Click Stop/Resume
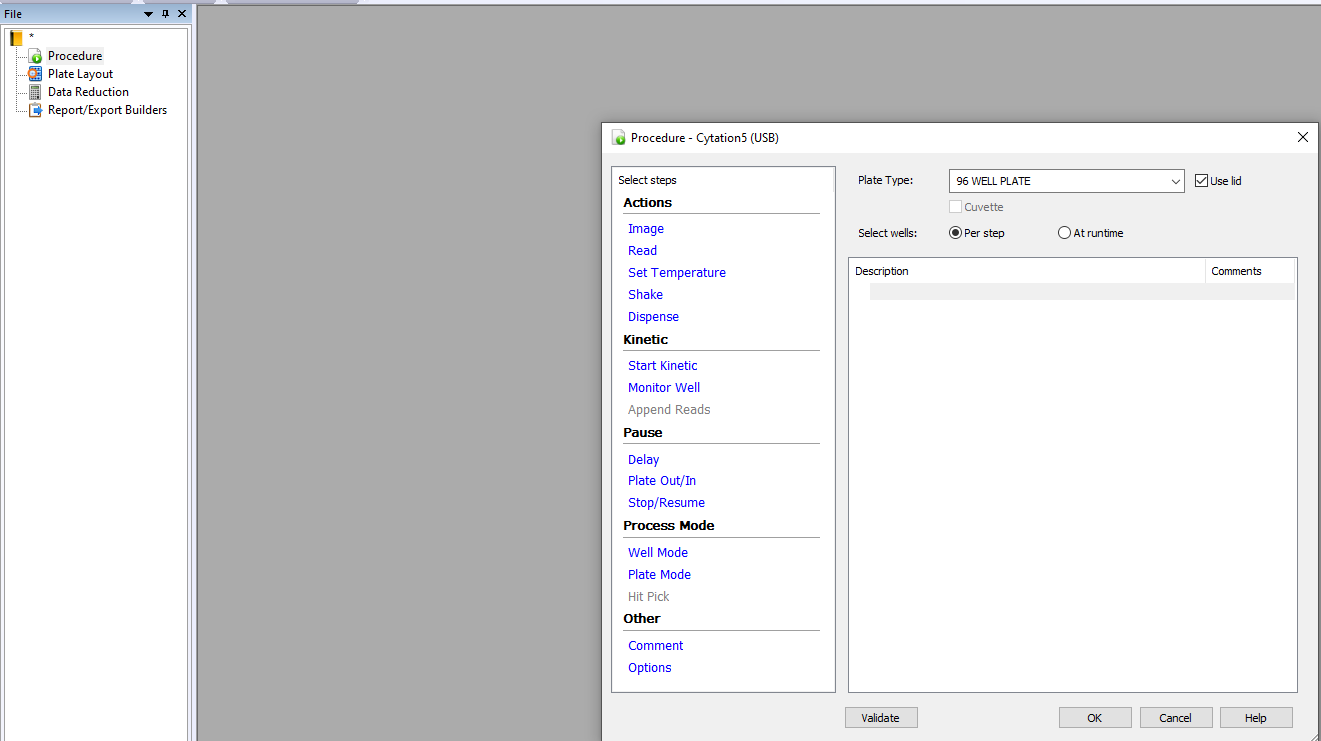 pos(667,503)
